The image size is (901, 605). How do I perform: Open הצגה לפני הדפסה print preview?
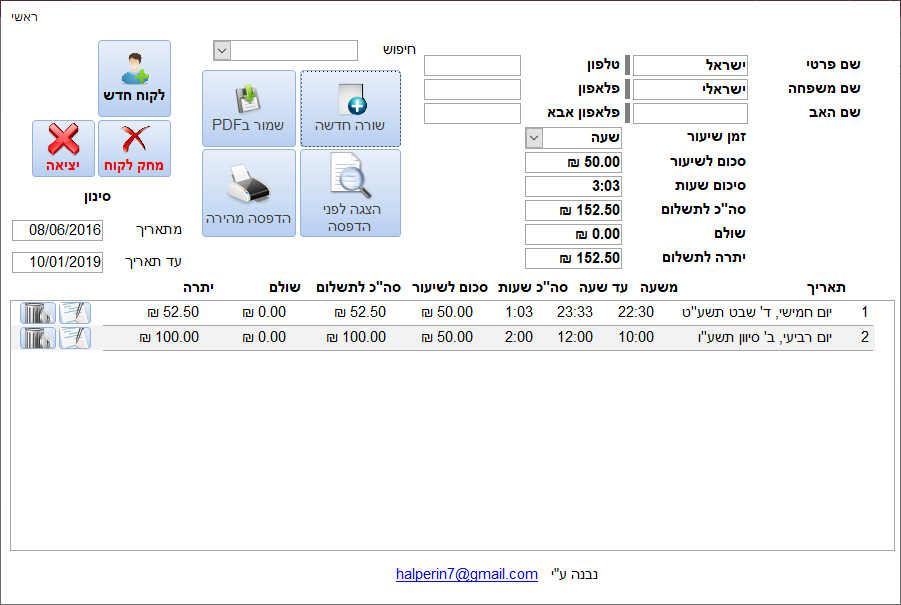[x=351, y=193]
